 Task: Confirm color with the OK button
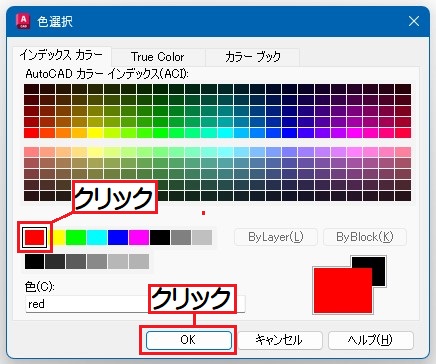pyautogui.click(x=189, y=340)
